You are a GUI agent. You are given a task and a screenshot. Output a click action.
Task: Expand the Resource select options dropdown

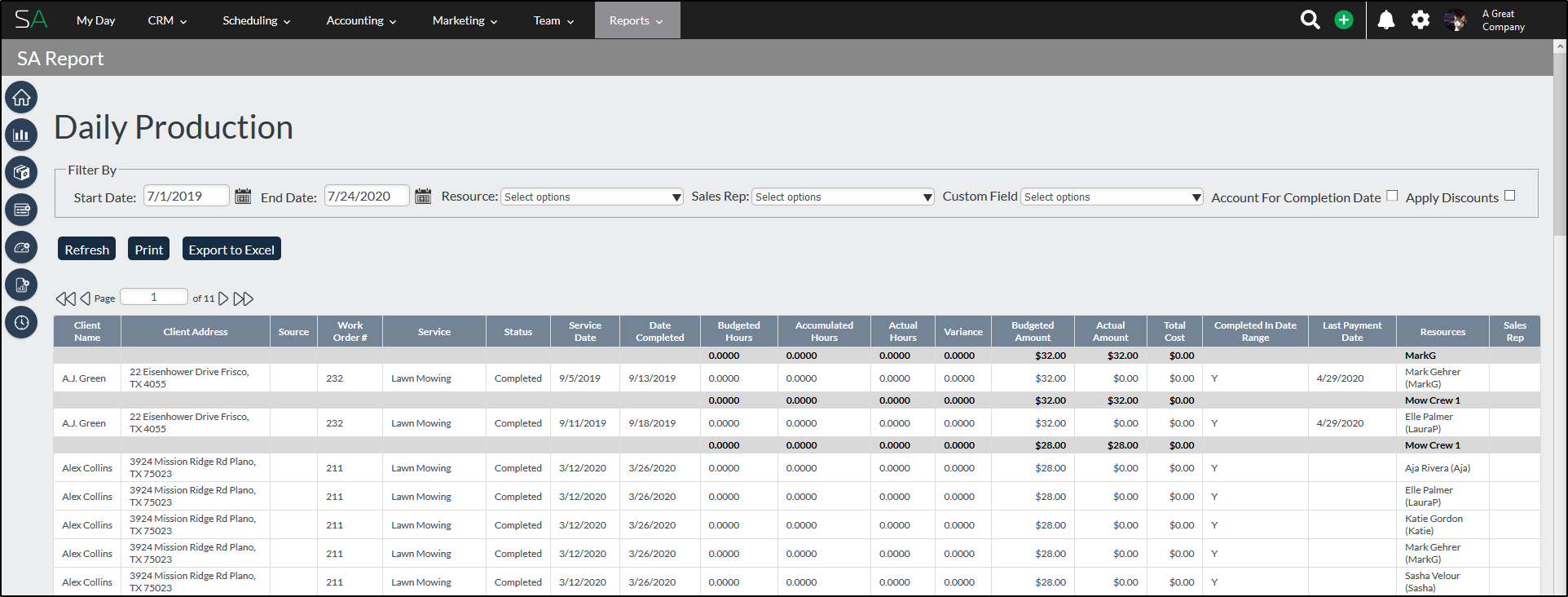click(592, 197)
